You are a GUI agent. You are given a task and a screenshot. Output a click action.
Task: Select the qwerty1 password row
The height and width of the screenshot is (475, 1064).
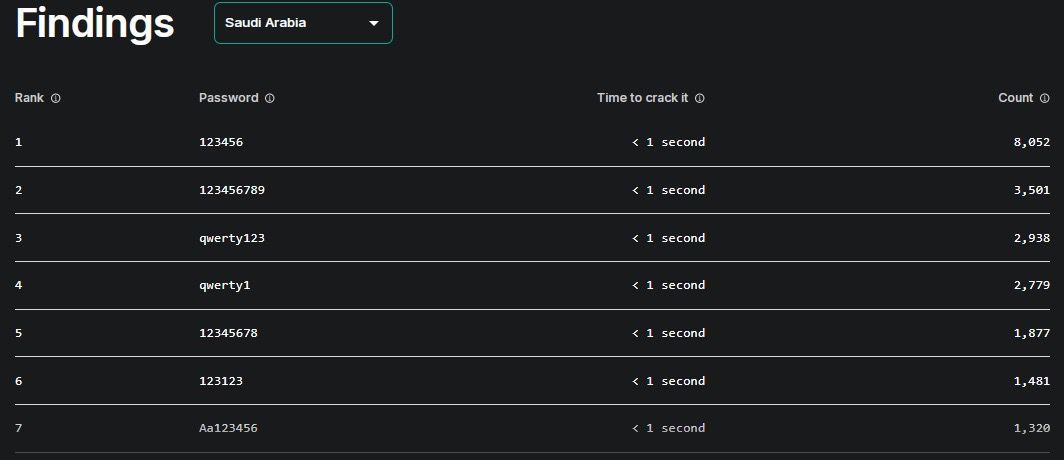pos(532,286)
